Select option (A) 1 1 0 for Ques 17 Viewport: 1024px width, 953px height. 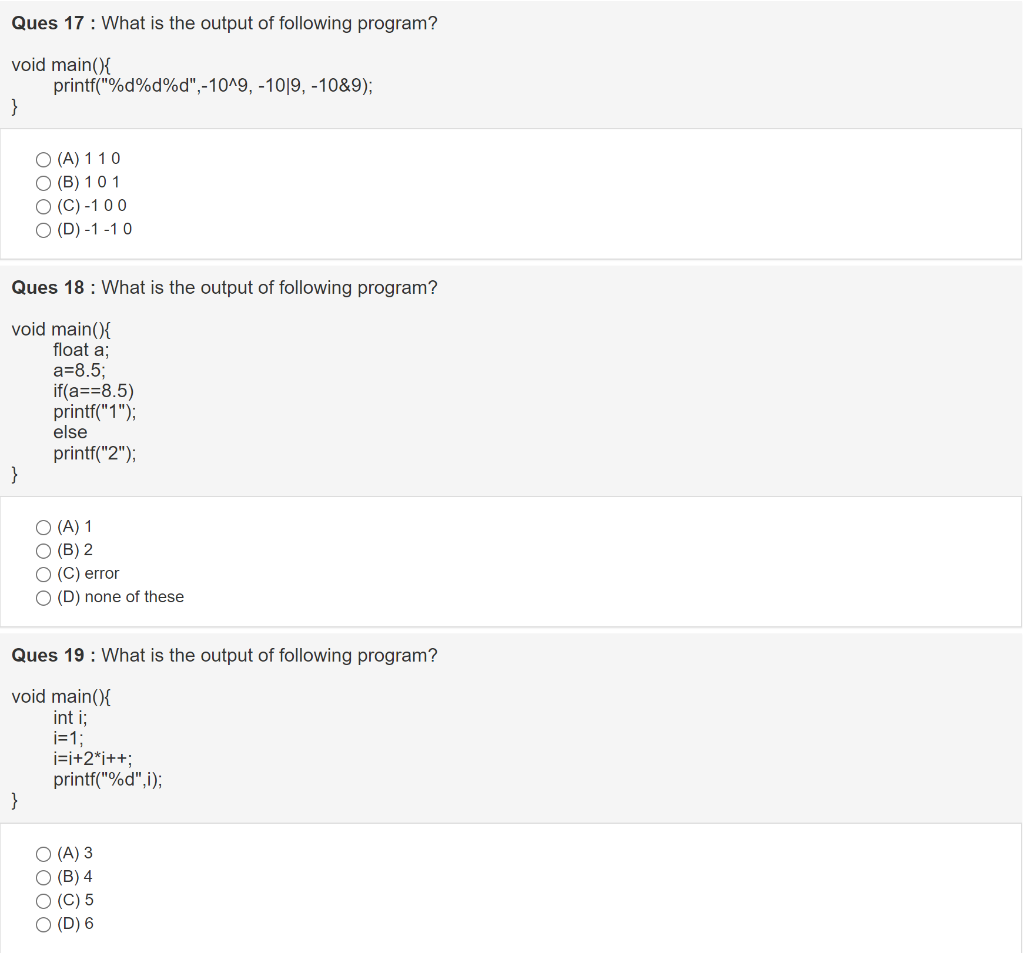pyautogui.click(x=44, y=158)
